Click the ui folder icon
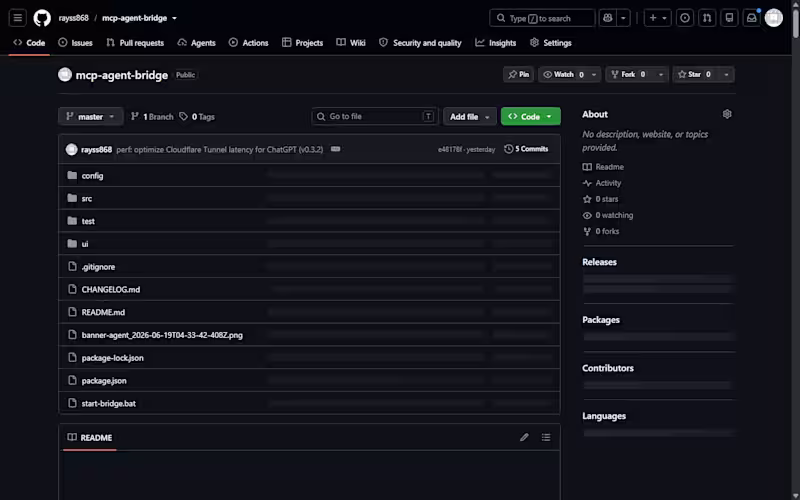The image size is (800, 500). (72, 243)
